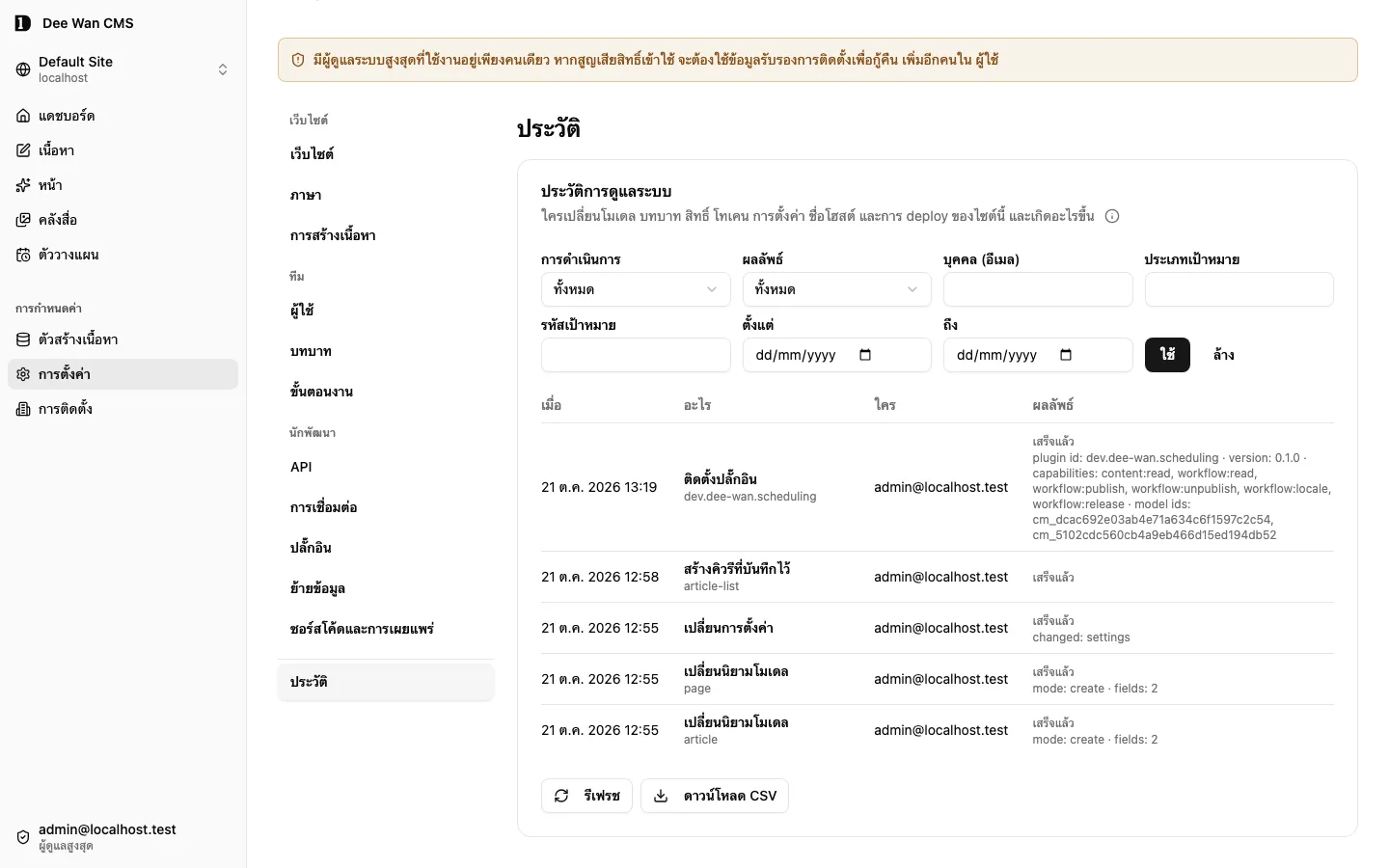Open the บทบาท settings item
This screenshot has width=1389, height=868.
coord(386,351)
